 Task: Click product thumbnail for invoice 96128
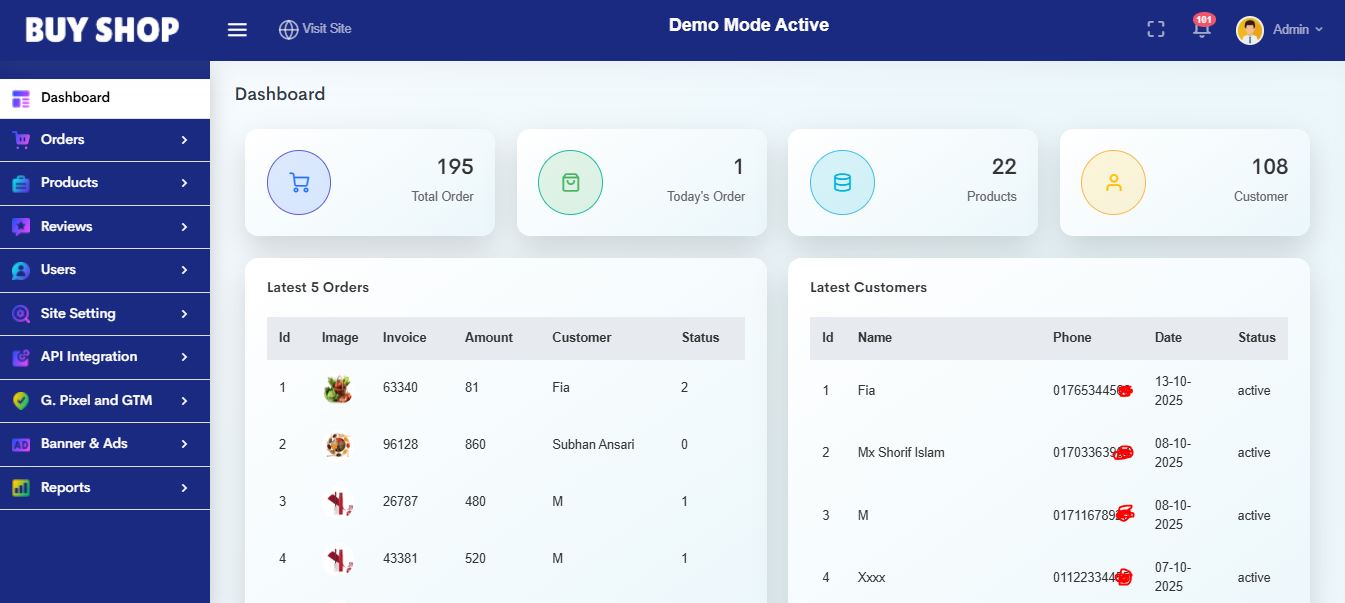338,445
